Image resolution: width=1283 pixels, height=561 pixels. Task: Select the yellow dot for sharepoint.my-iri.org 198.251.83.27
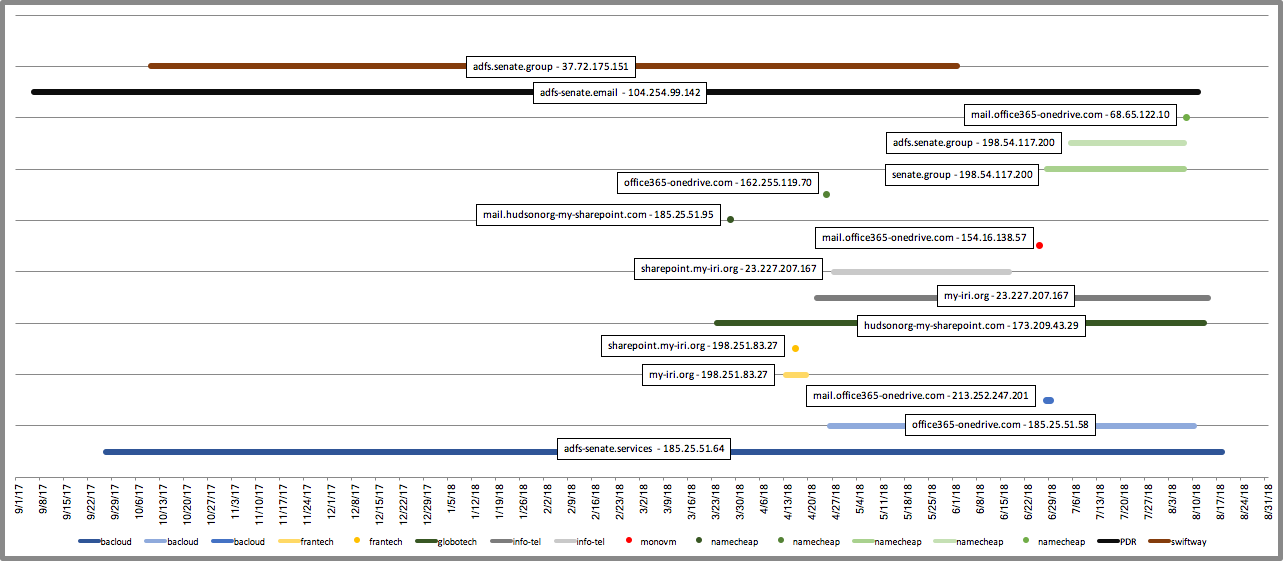click(795, 349)
